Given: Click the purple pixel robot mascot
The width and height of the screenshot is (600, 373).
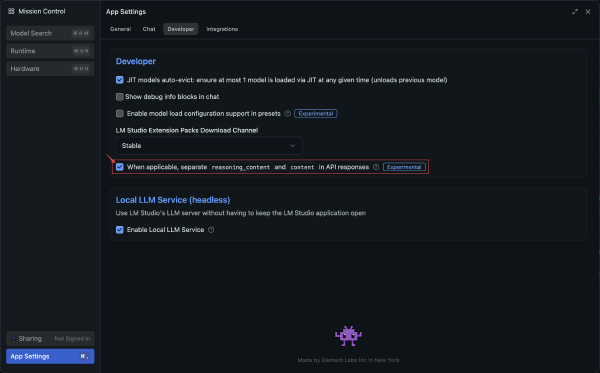Looking at the screenshot, I should (x=348, y=336).
